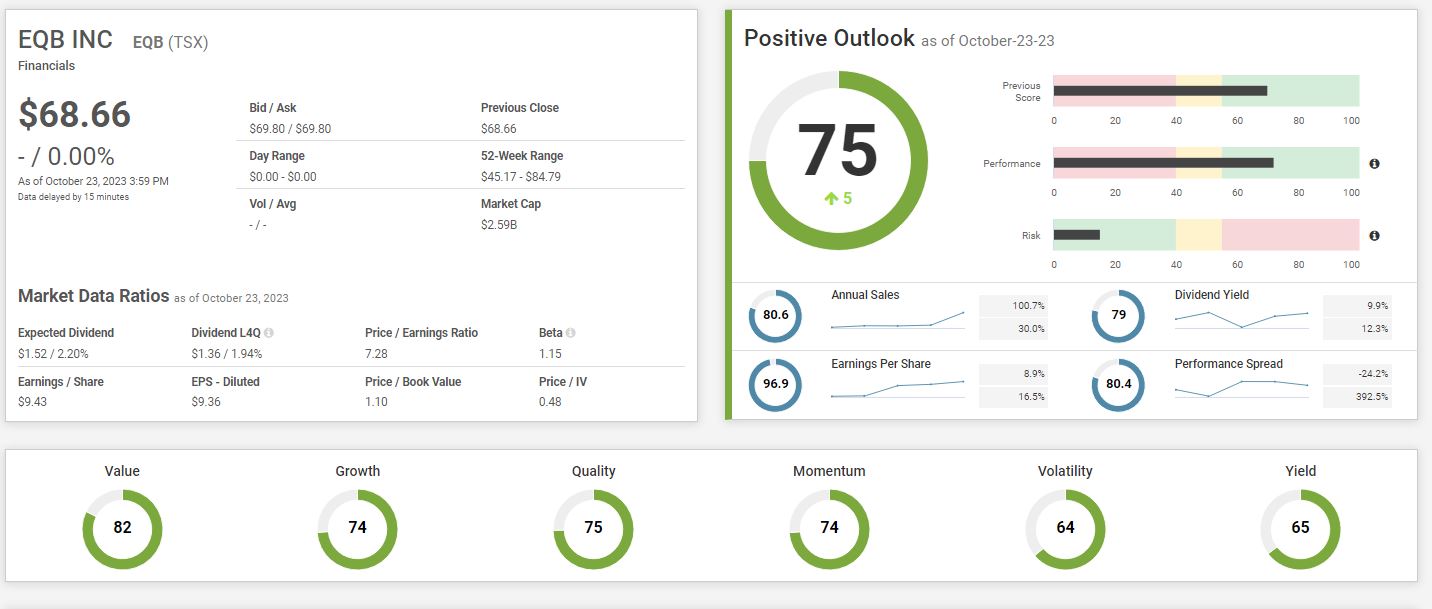Click the Annual Sales sparkline chart
This screenshot has height=609, width=1432.
(897, 320)
